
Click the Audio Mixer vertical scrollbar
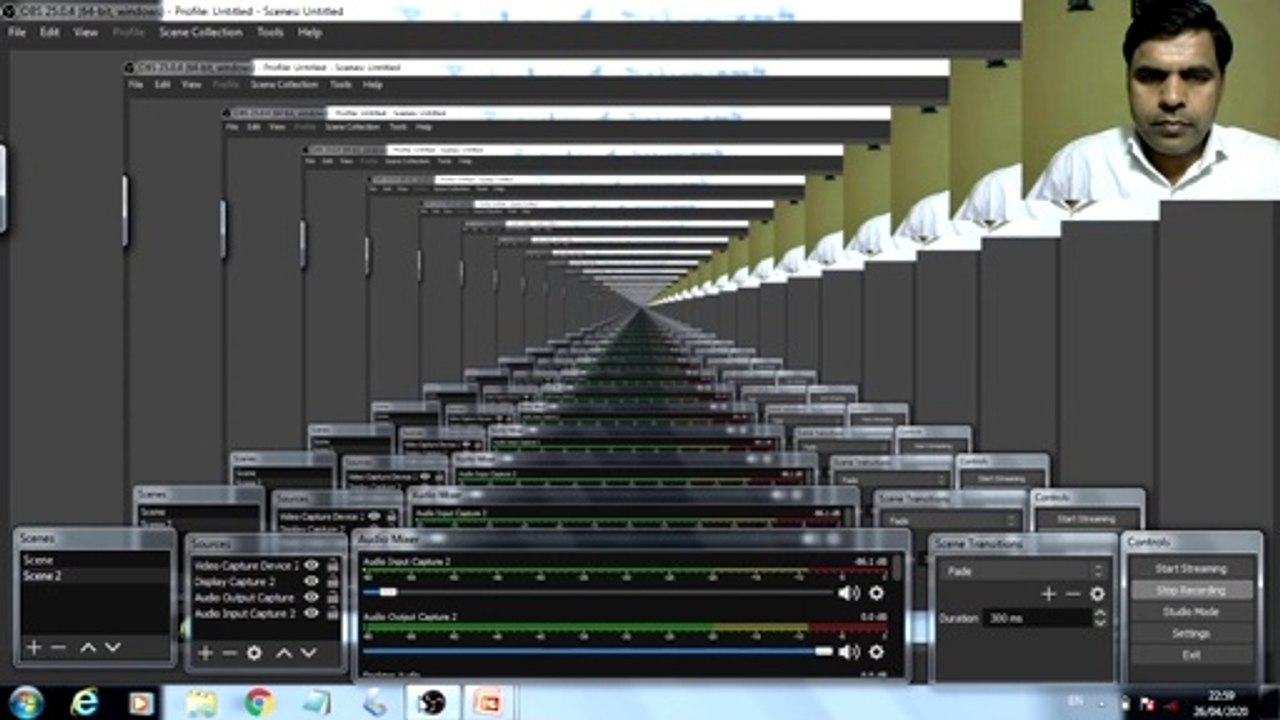tap(896, 569)
